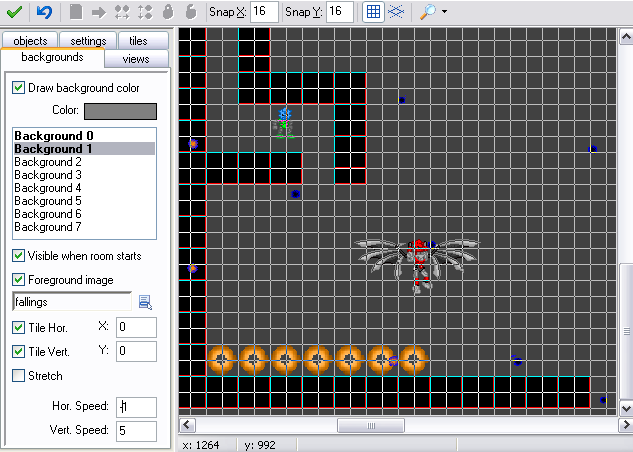The width and height of the screenshot is (633, 452).
Task: Toggle the isometric grid button
Action: tap(396, 12)
